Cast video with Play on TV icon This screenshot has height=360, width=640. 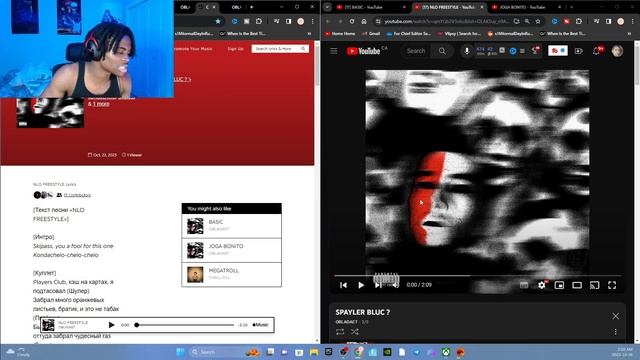594,285
